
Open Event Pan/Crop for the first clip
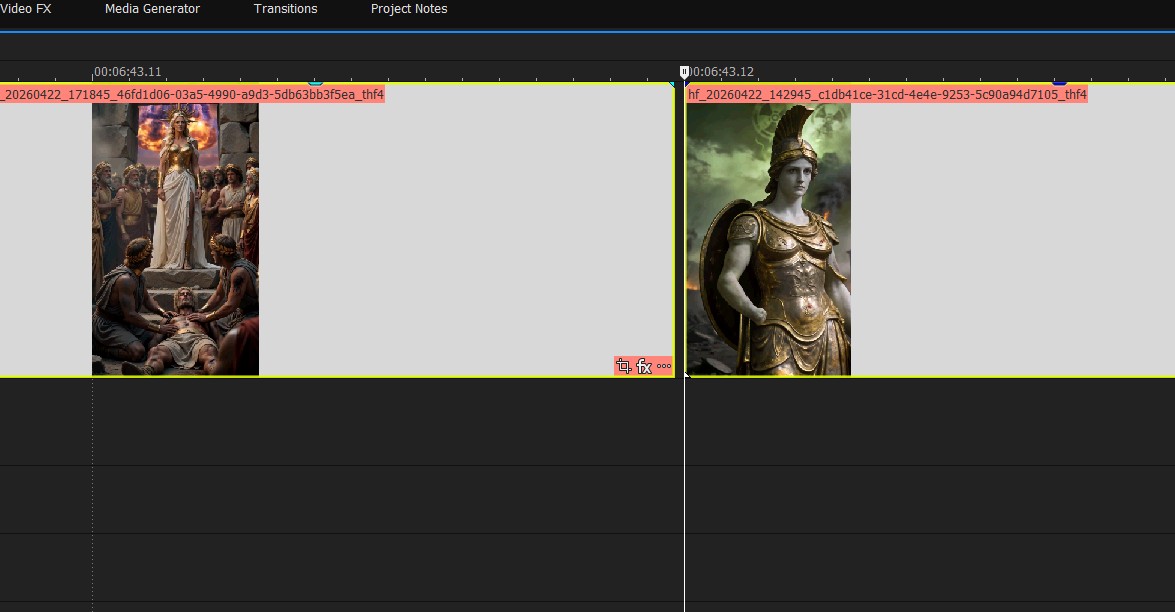click(x=623, y=366)
